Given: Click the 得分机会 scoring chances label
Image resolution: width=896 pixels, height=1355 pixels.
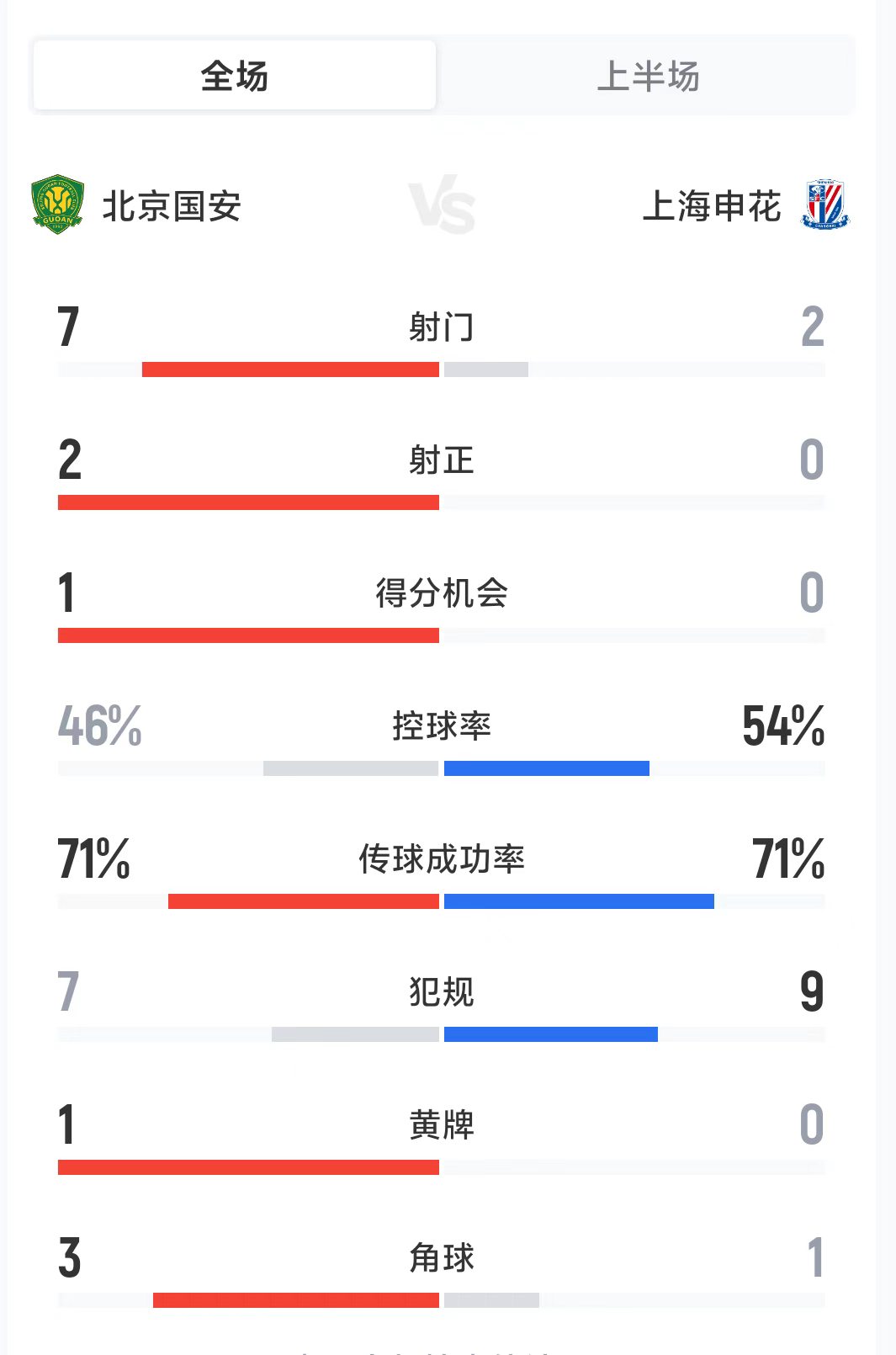Looking at the screenshot, I should pos(442,593).
